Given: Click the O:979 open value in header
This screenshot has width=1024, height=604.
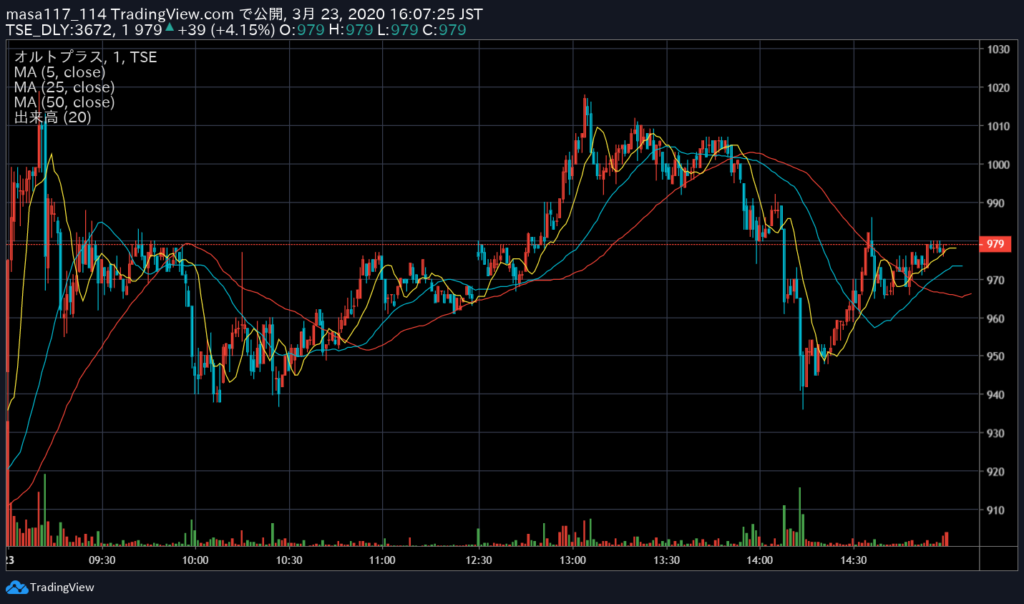Looking at the screenshot, I should tap(302, 30).
